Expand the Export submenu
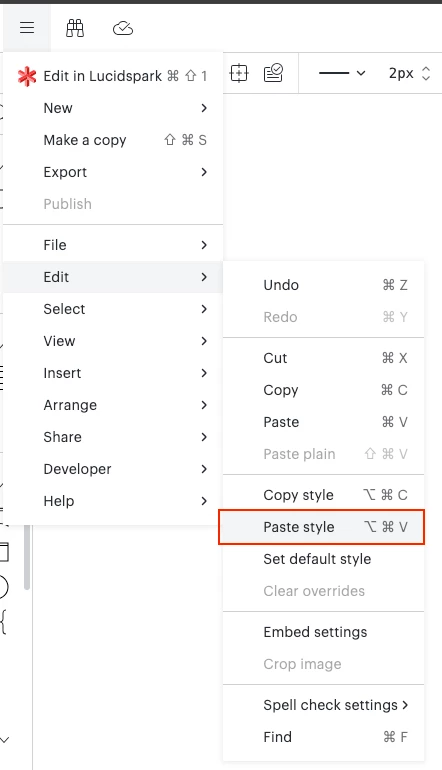 (113, 172)
